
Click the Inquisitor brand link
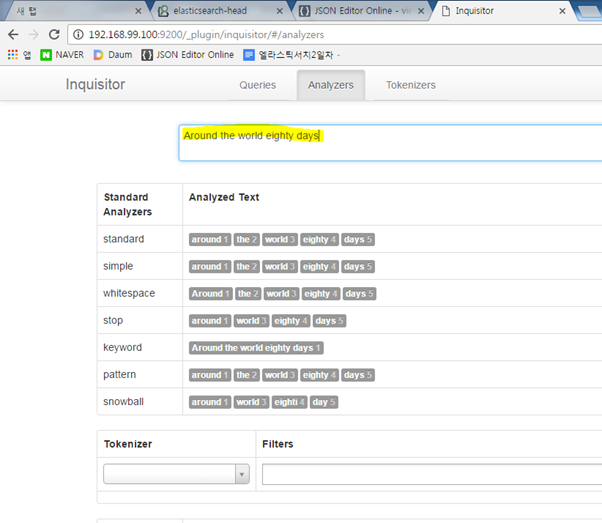96,85
